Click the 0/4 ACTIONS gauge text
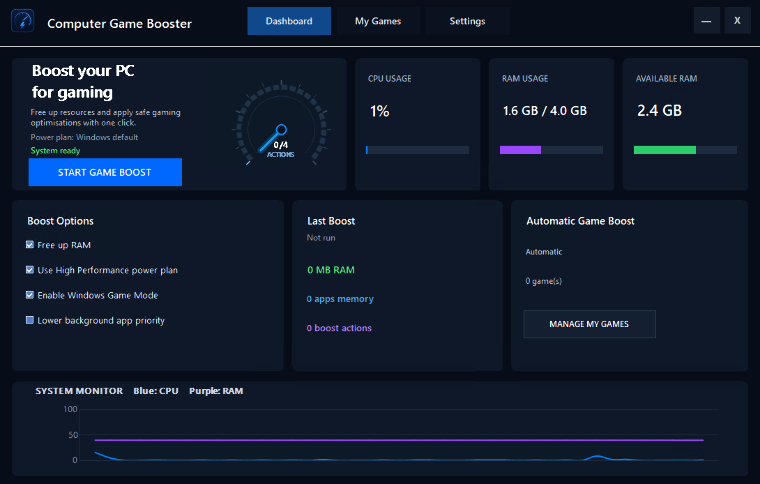 pyautogui.click(x=281, y=149)
